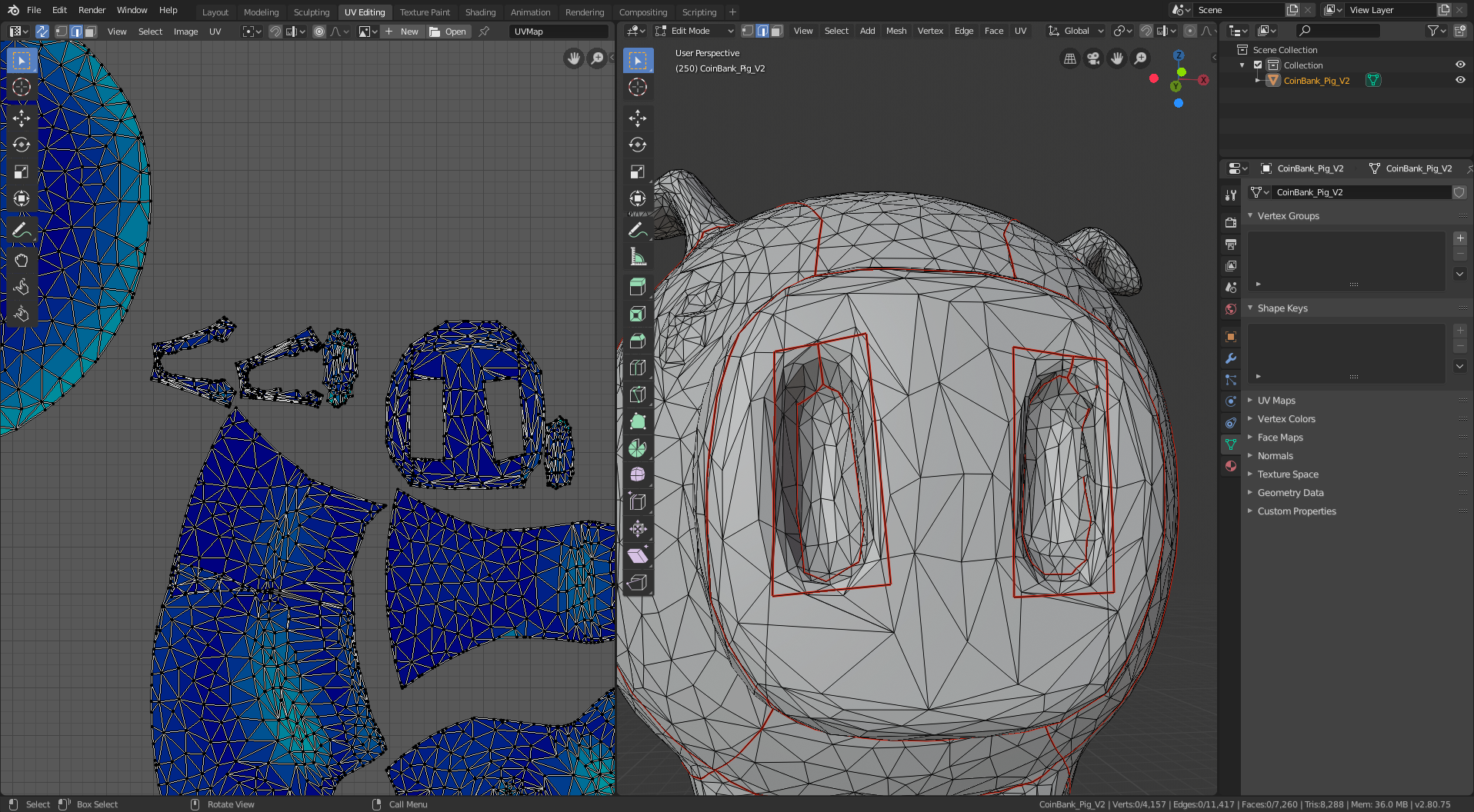Click the Open image button
The width and height of the screenshot is (1474, 812).
(x=449, y=32)
